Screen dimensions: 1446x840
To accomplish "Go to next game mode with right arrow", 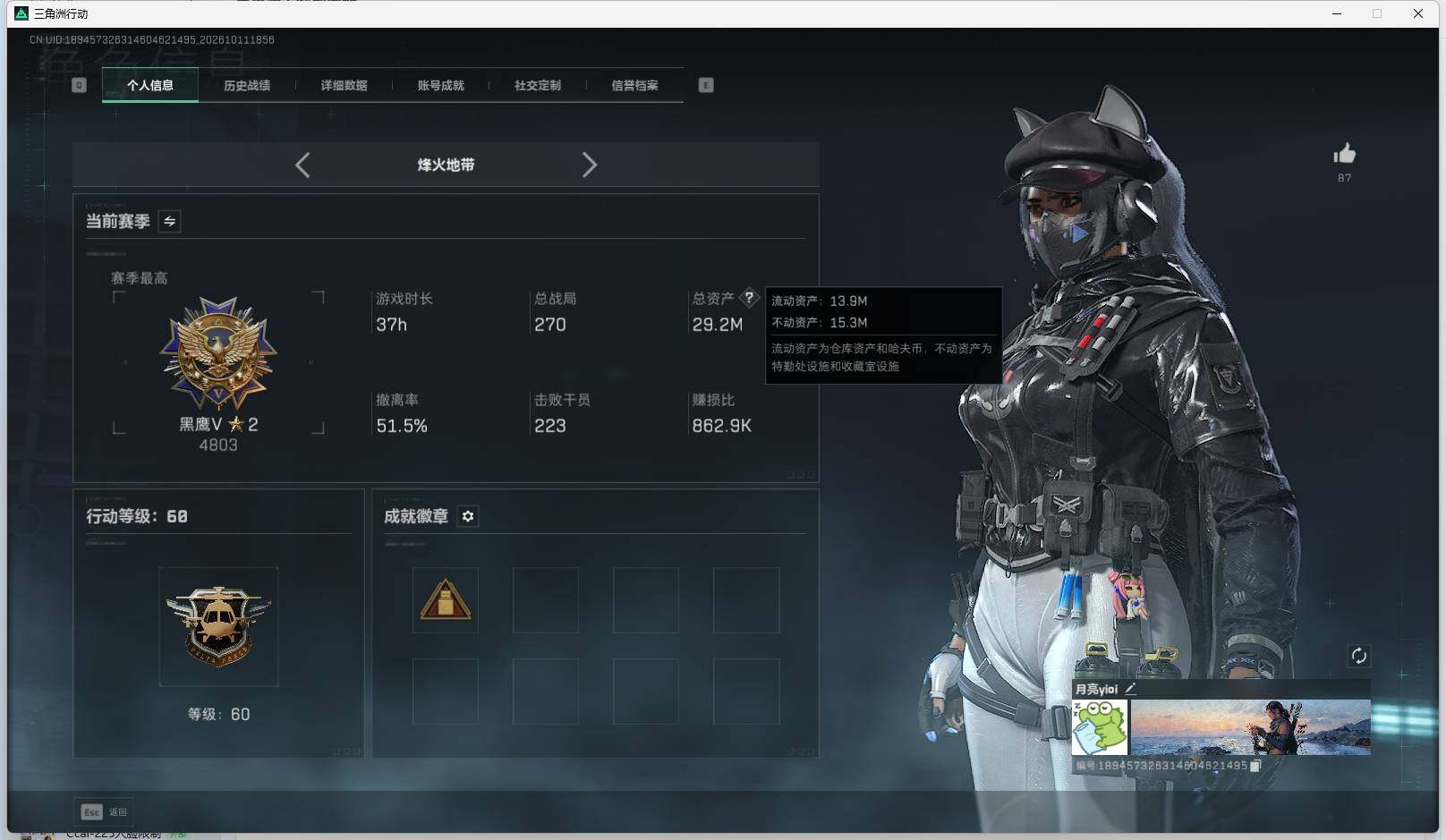I will 589,165.
